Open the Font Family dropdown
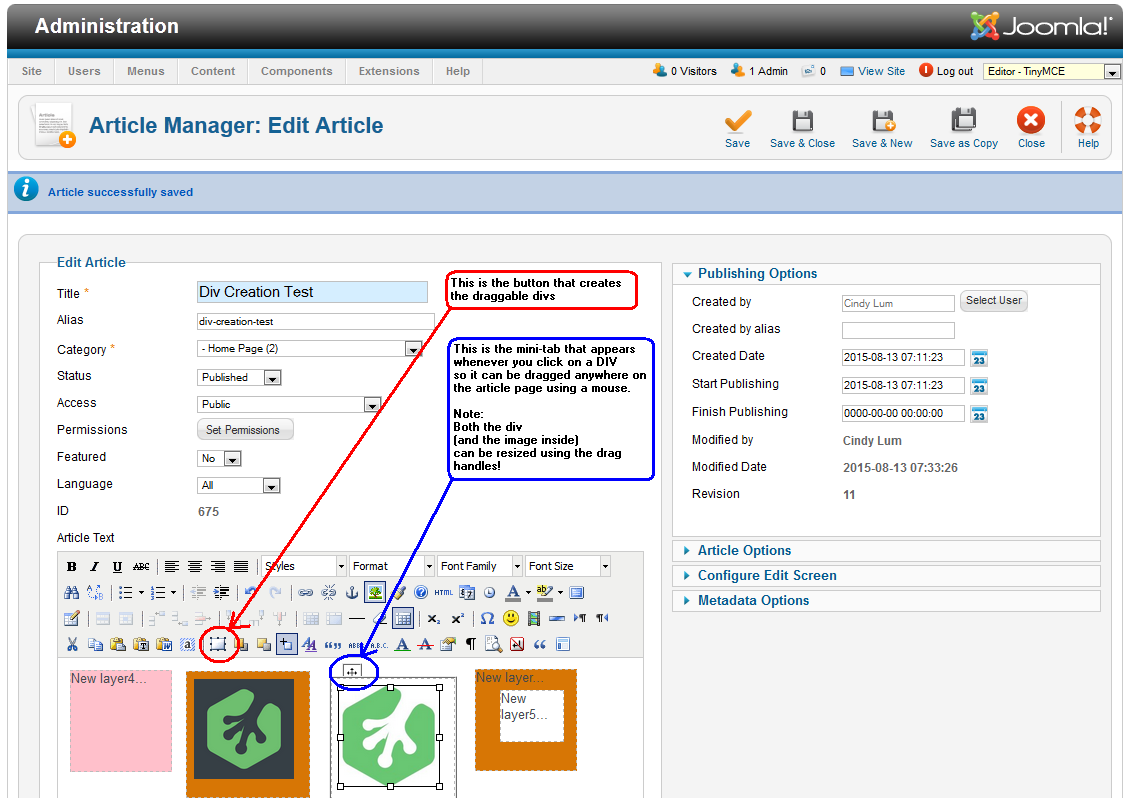Viewport: 1126px width, 798px height. 479,566
